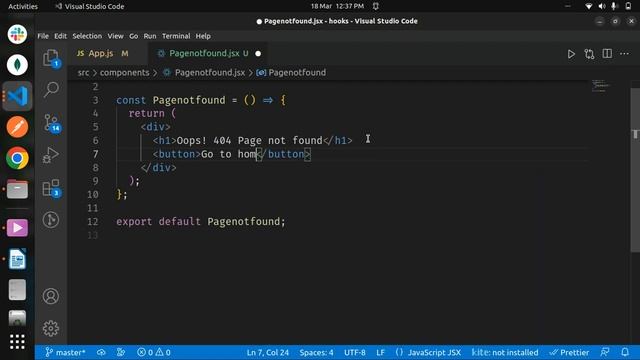Open the Accounts icon in activity bar
This screenshot has width=640, height=360.
pyautogui.click(x=51, y=296)
